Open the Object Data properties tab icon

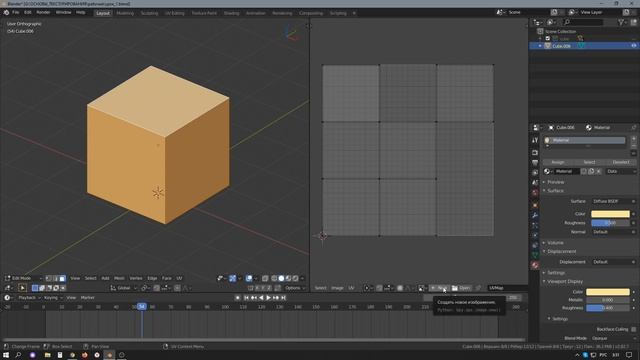click(535, 255)
